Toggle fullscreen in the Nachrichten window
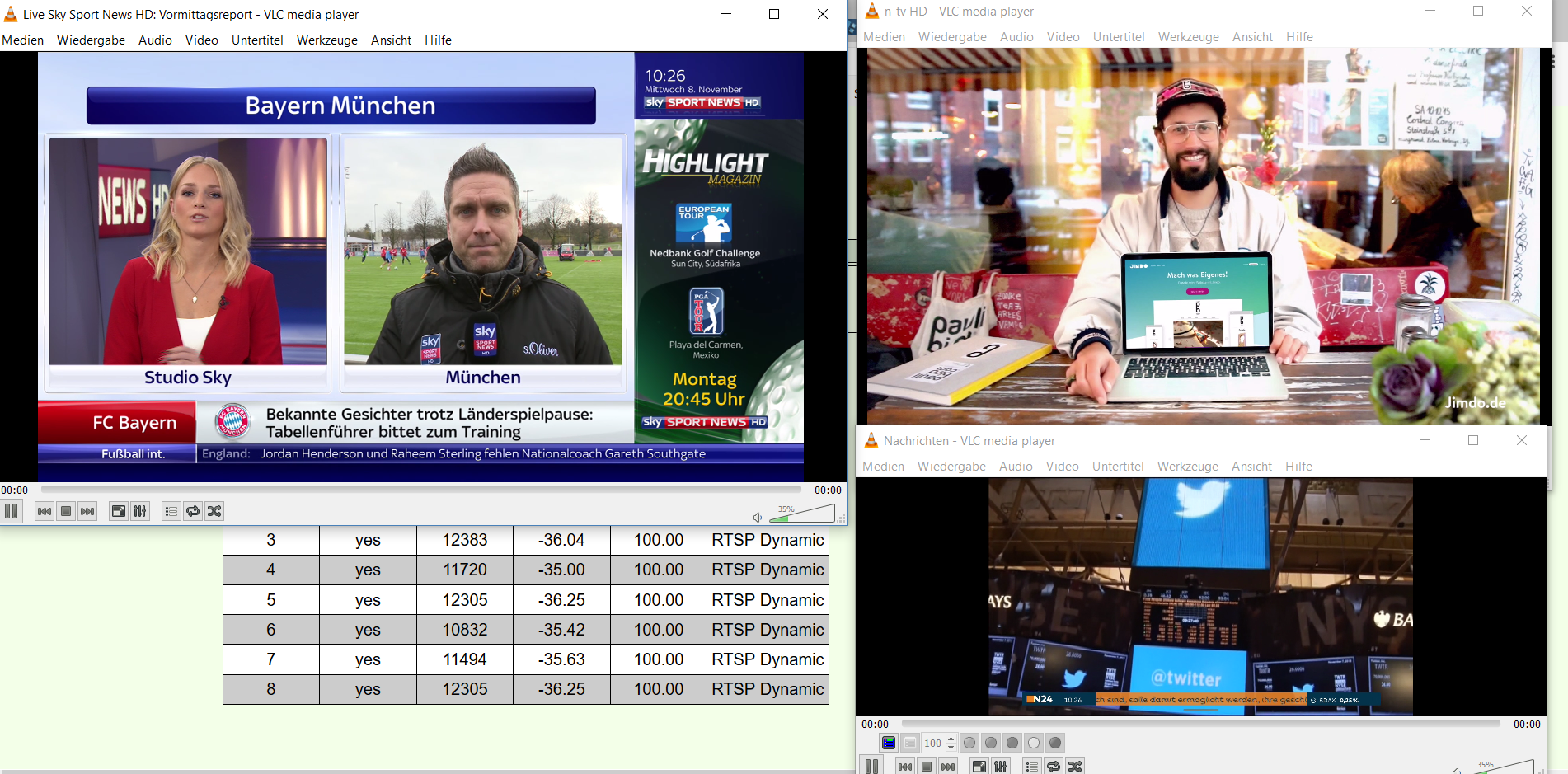Image resolution: width=1568 pixels, height=774 pixels. 979,766
